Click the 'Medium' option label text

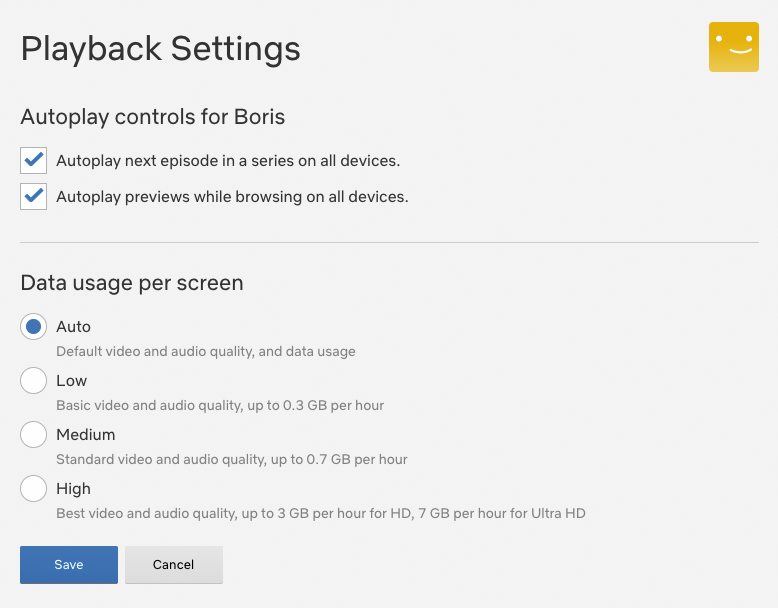click(85, 435)
